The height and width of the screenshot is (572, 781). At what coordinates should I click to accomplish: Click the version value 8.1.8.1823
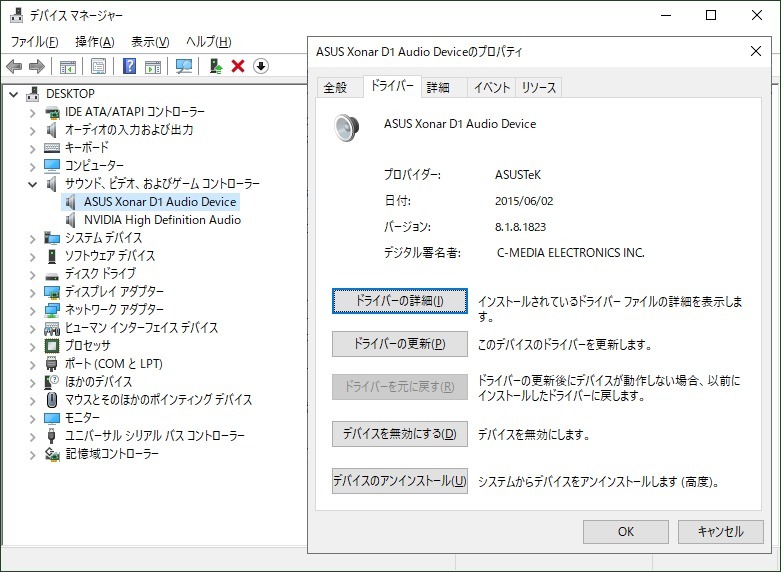tap(521, 227)
